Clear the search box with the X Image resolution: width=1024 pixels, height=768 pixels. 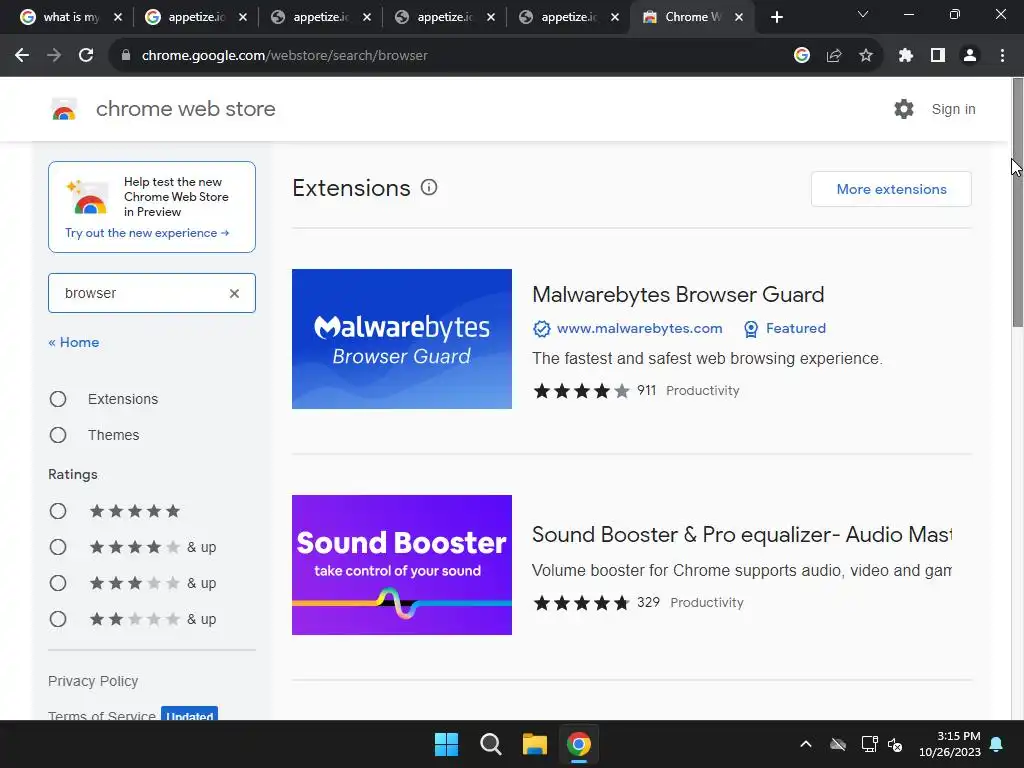(x=234, y=293)
